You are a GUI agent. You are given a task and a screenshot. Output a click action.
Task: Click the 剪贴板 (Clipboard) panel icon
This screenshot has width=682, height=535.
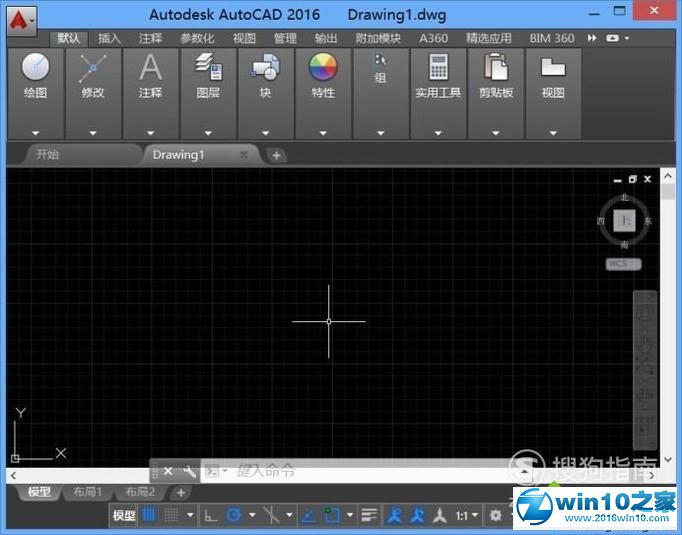[x=496, y=68]
